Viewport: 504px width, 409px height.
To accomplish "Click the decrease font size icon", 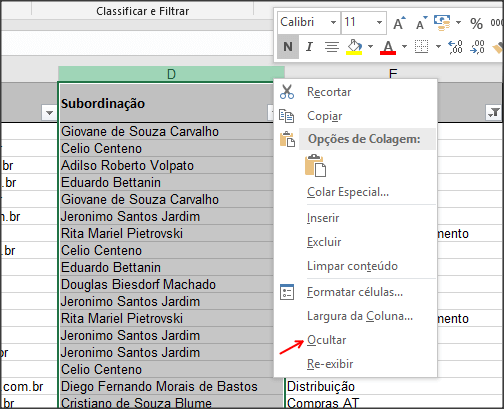I will point(421,23).
